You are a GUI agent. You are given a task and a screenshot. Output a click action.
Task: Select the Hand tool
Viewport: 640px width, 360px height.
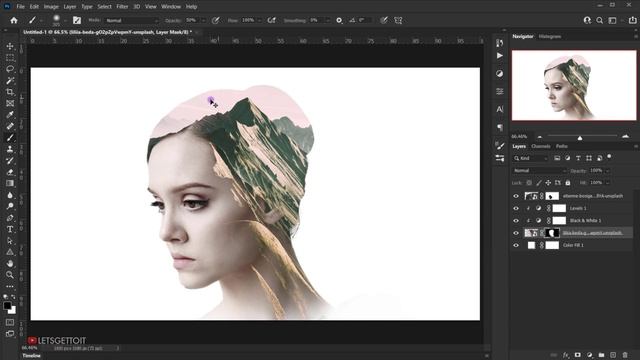(10, 263)
